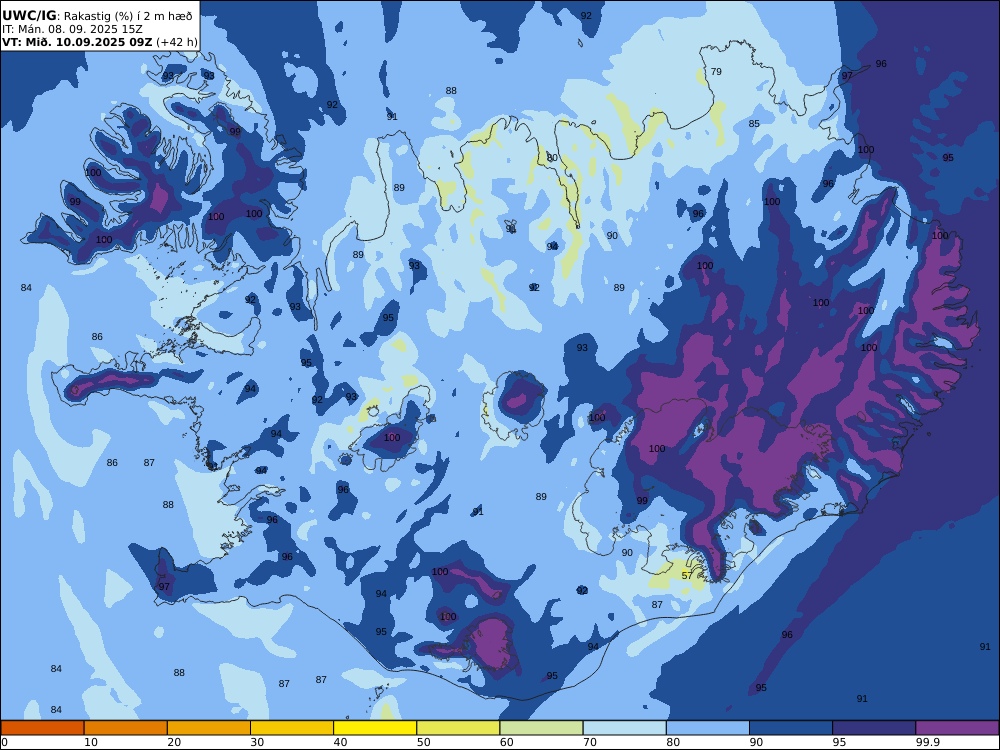Select the '50' legend tick label

coord(423,742)
